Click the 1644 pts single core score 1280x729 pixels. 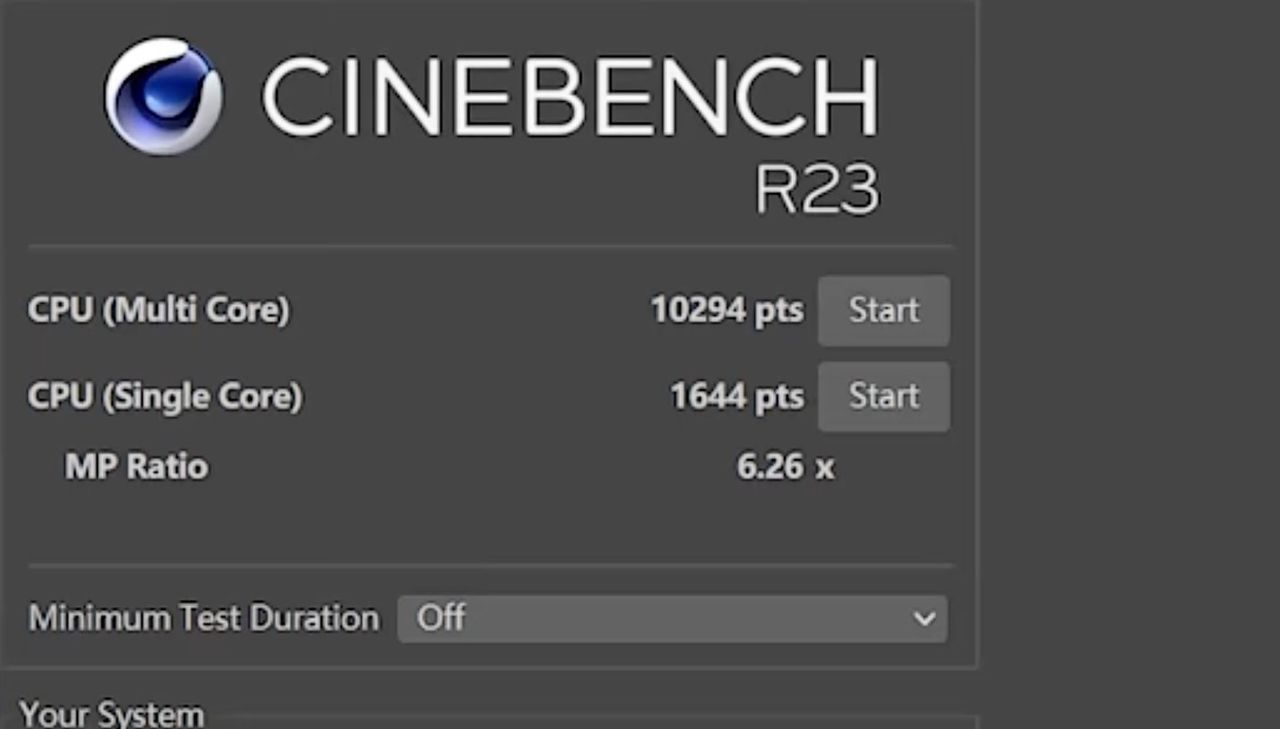click(x=736, y=397)
